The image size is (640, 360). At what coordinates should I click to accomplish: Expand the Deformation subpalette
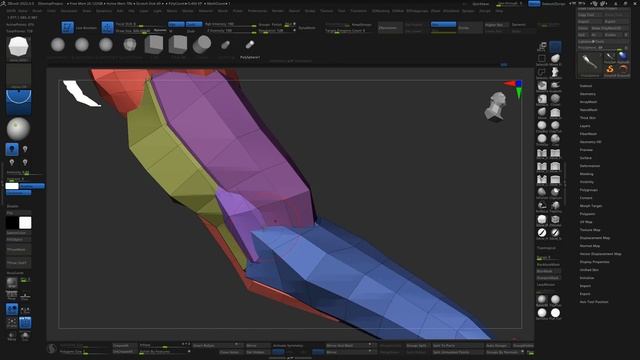click(590, 166)
